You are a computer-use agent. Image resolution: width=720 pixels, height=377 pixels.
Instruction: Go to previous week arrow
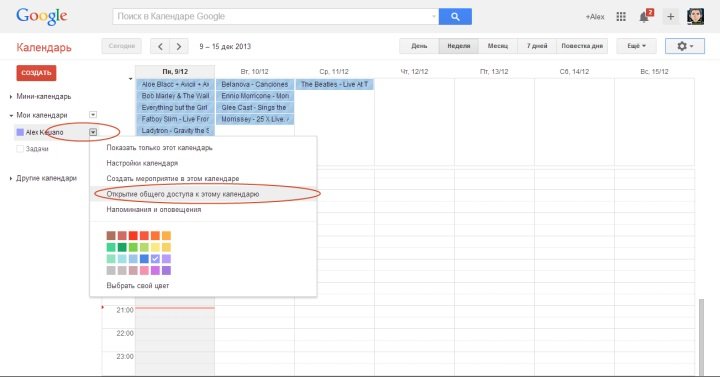(x=160, y=46)
